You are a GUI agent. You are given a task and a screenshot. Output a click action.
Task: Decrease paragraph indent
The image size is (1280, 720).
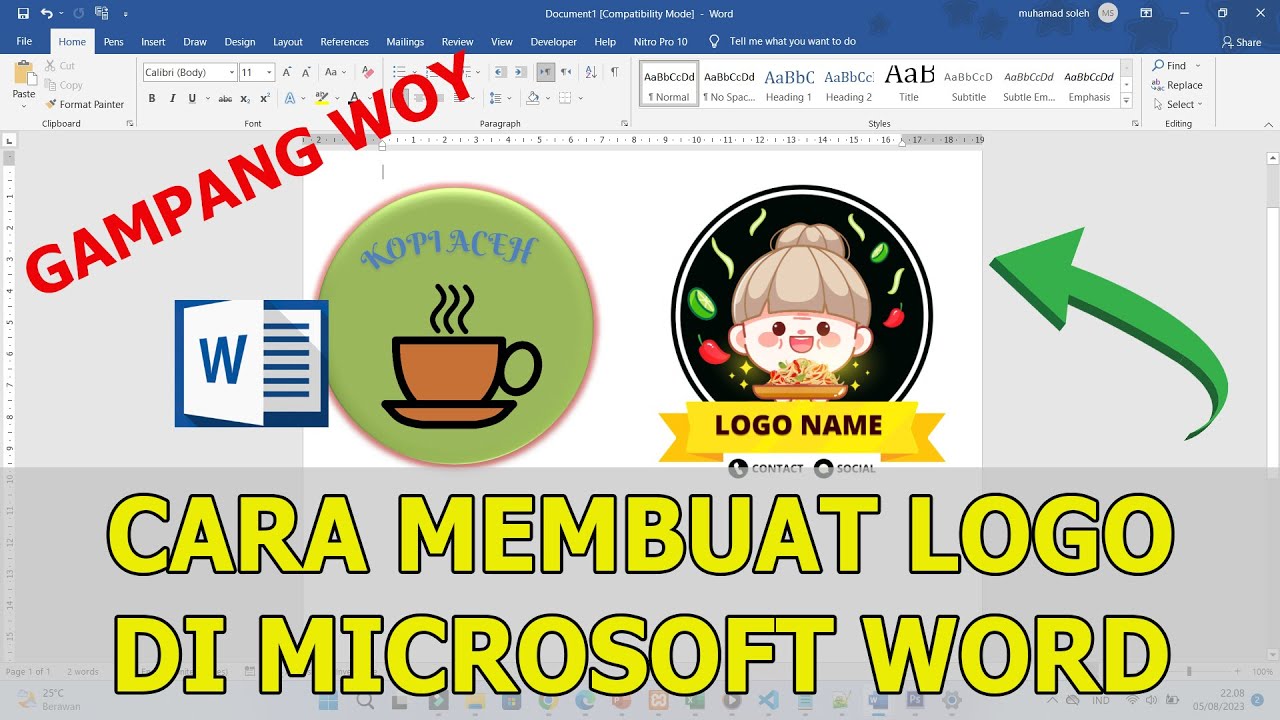500,72
